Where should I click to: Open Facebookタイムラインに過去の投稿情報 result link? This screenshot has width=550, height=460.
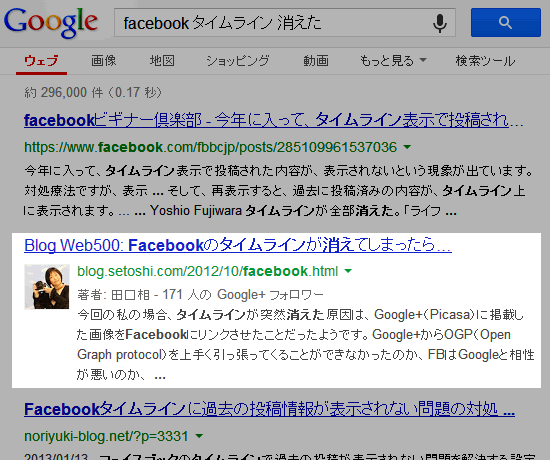click(x=269, y=409)
